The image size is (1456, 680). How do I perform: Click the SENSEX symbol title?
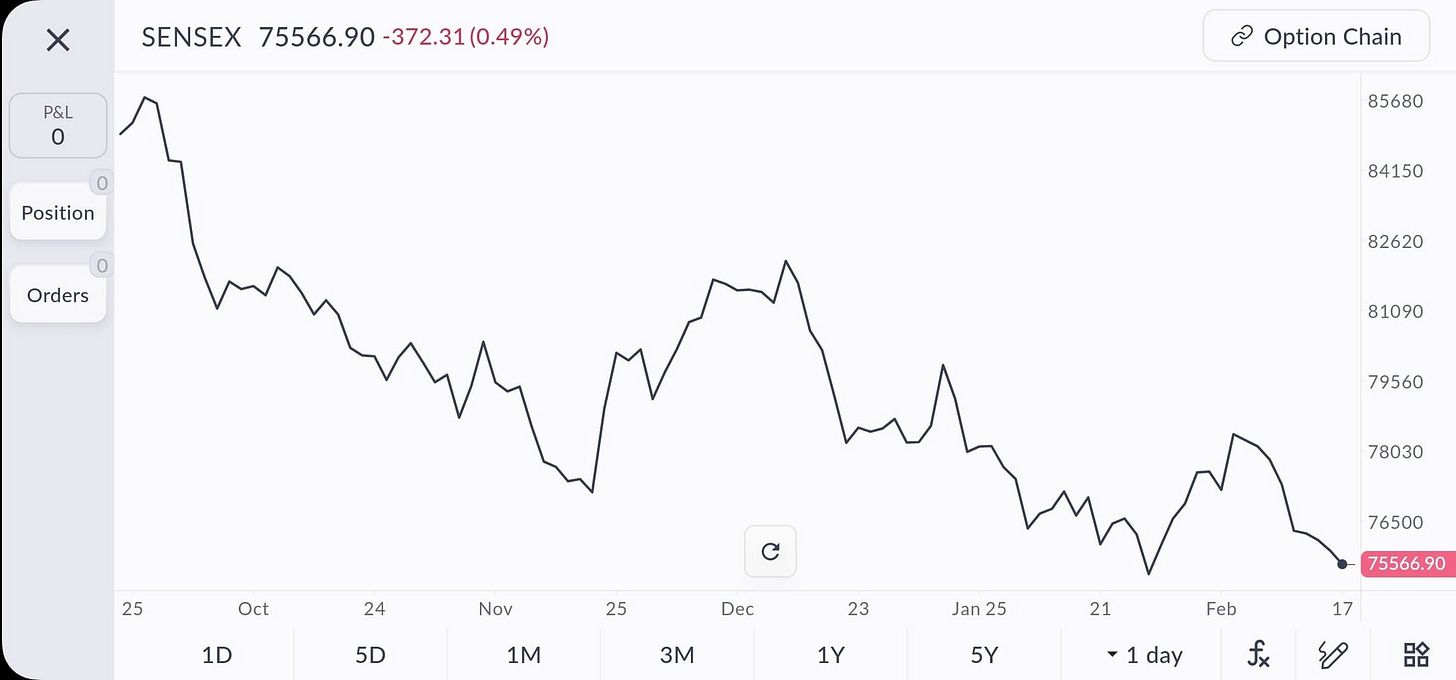coord(192,38)
